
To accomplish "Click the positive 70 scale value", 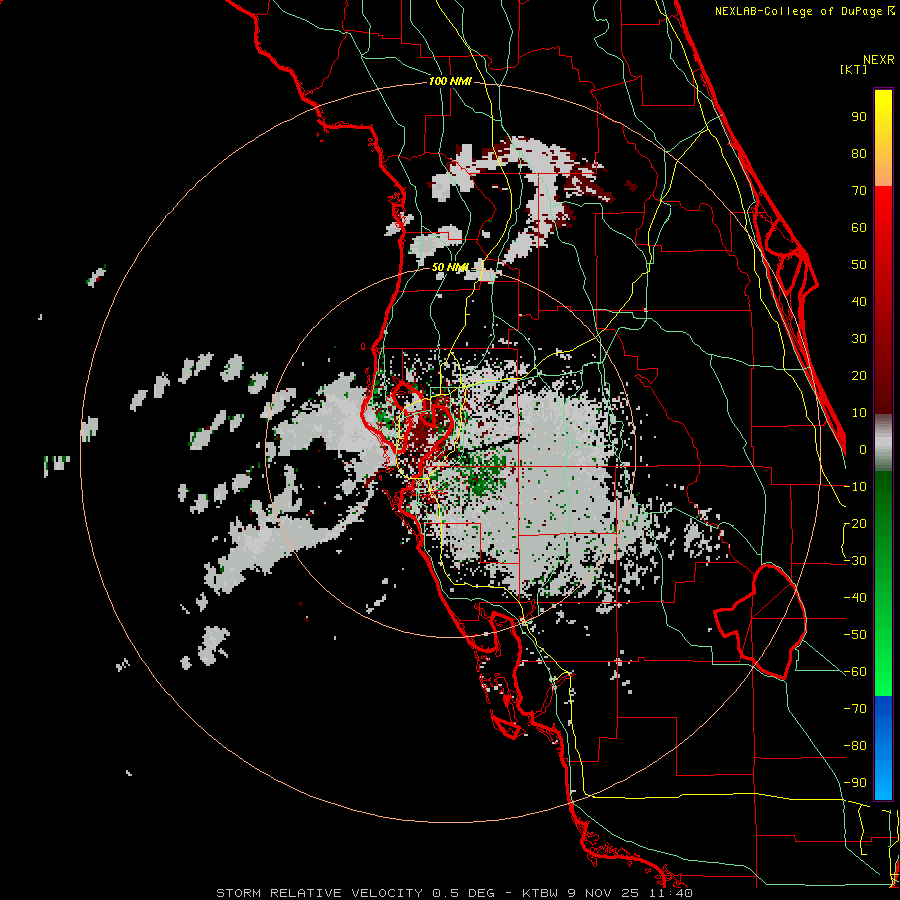I will (x=859, y=191).
